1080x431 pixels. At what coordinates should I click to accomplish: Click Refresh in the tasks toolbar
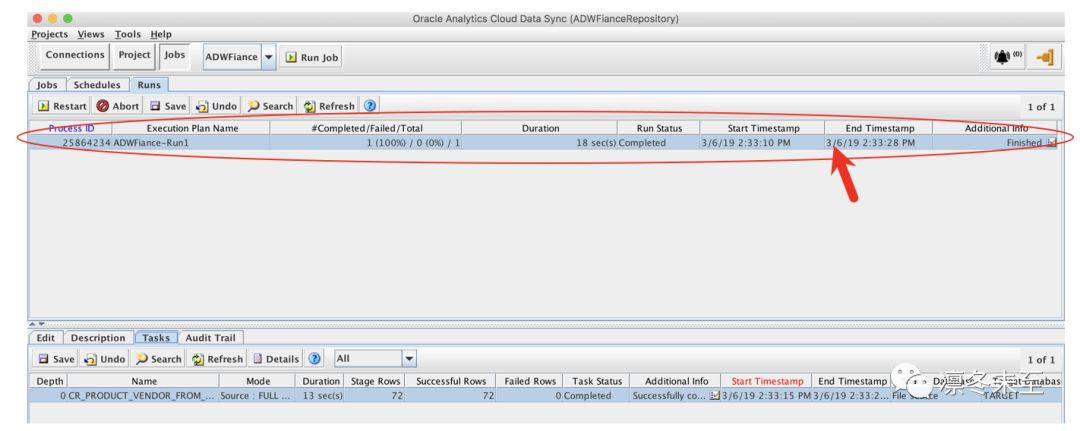[217, 359]
